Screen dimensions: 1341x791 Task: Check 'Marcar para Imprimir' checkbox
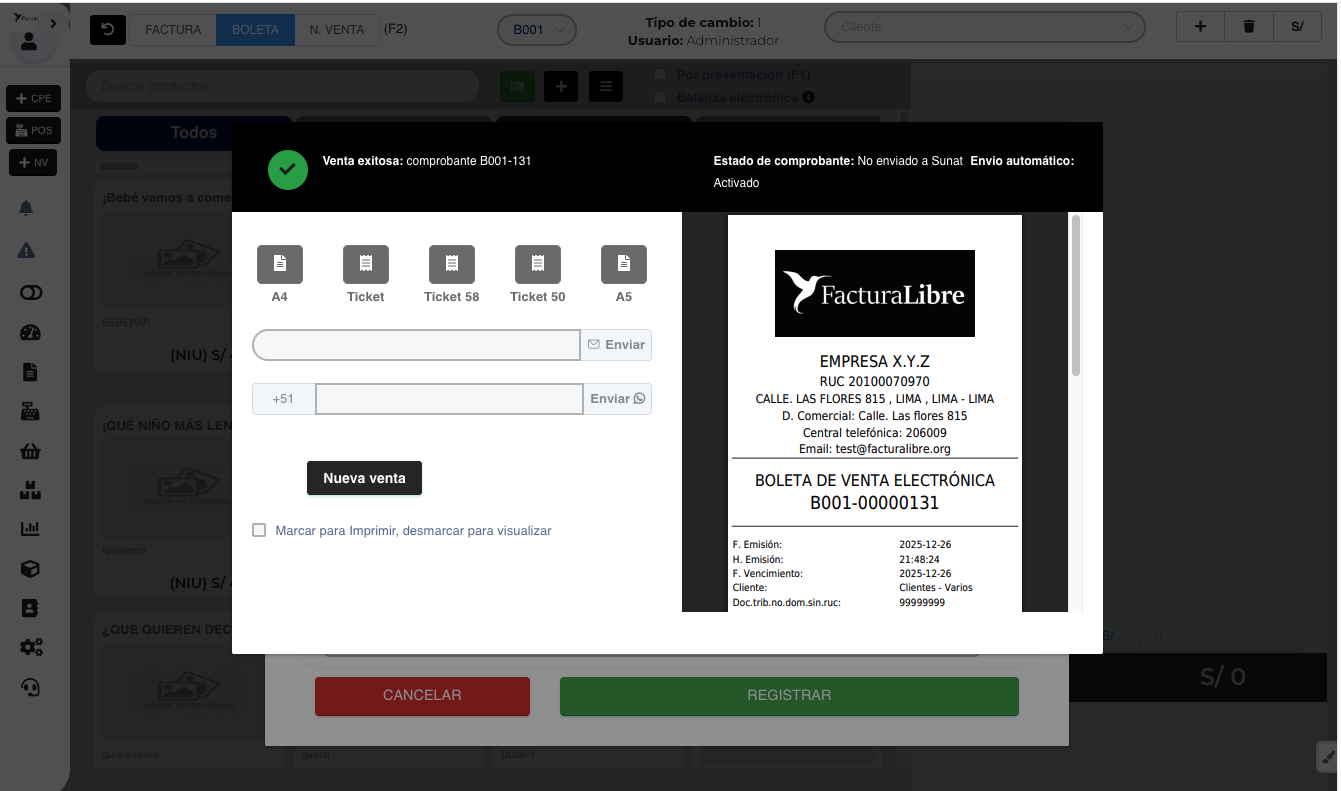[x=260, y=531]
